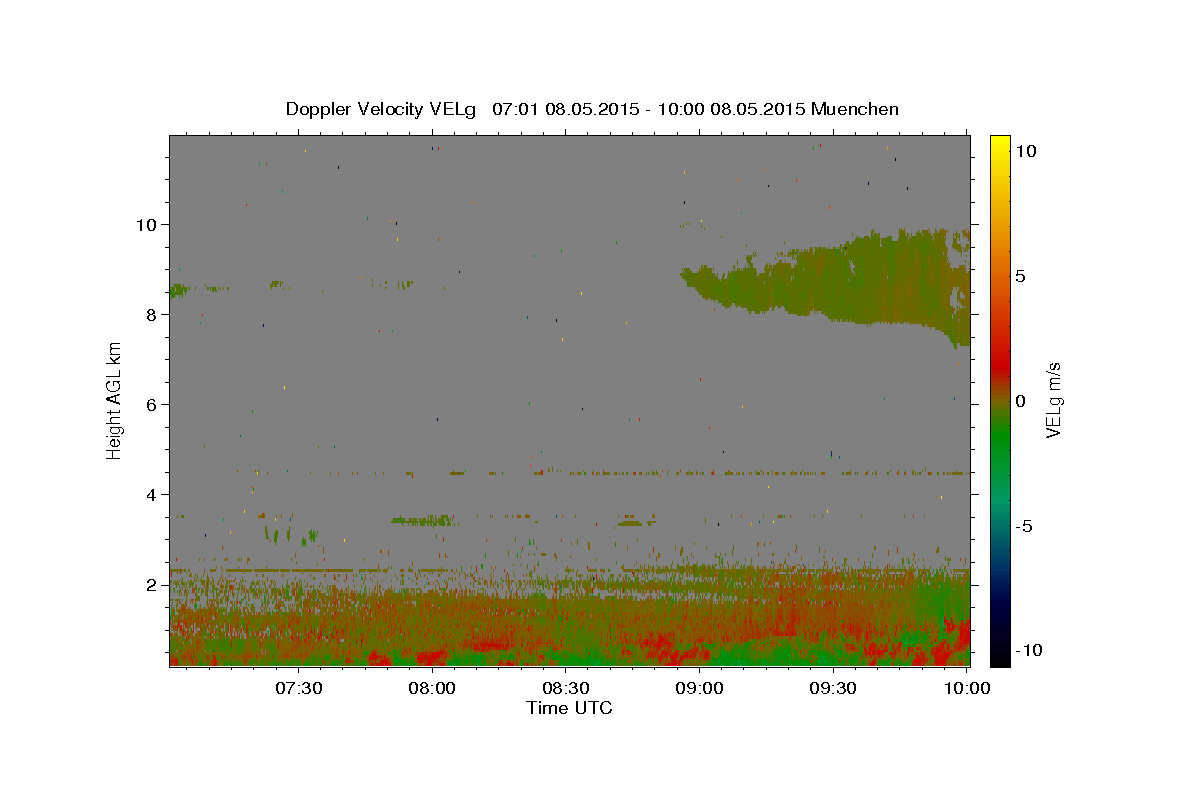Click the colorbar value 10
1200x800 pixels.
(1026, 150)
